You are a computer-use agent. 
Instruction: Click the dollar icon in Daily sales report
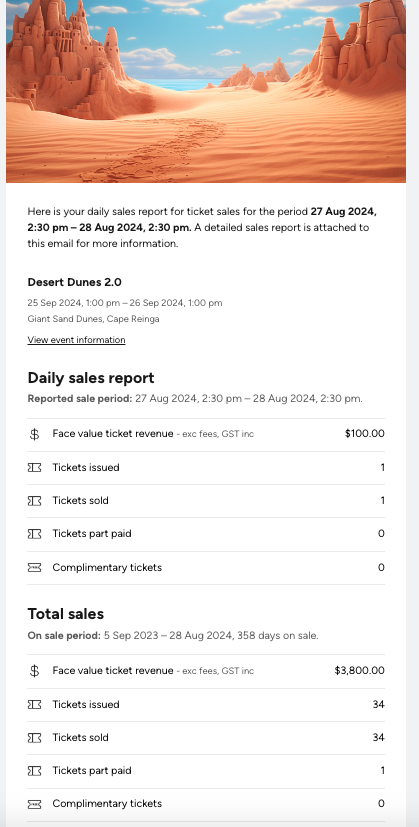coord(34,435)
